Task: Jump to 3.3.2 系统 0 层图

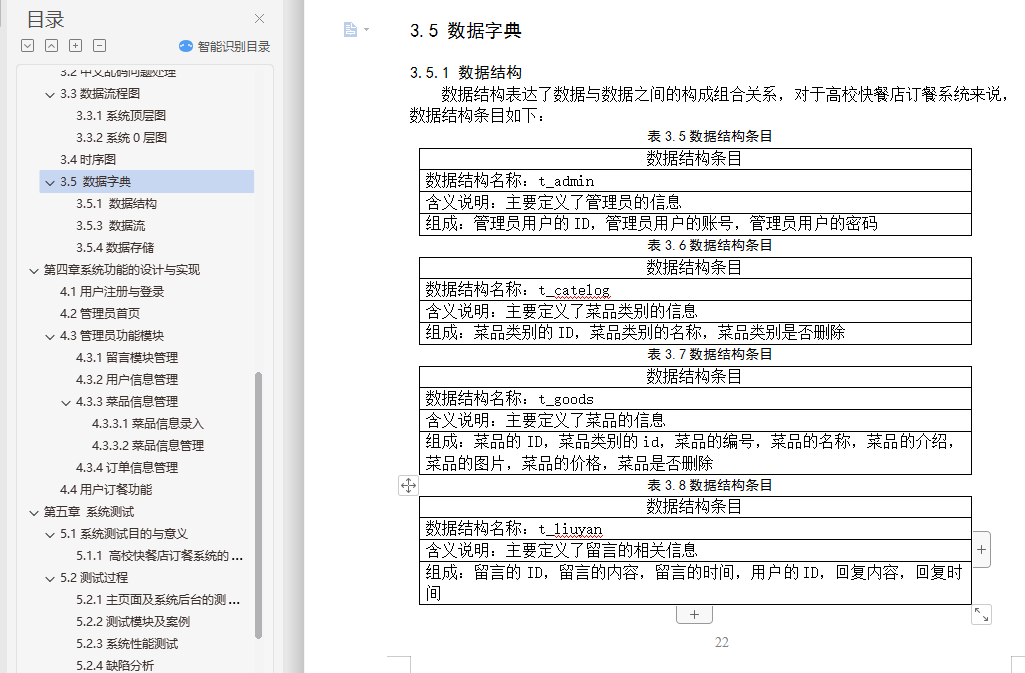Action: 122,138
